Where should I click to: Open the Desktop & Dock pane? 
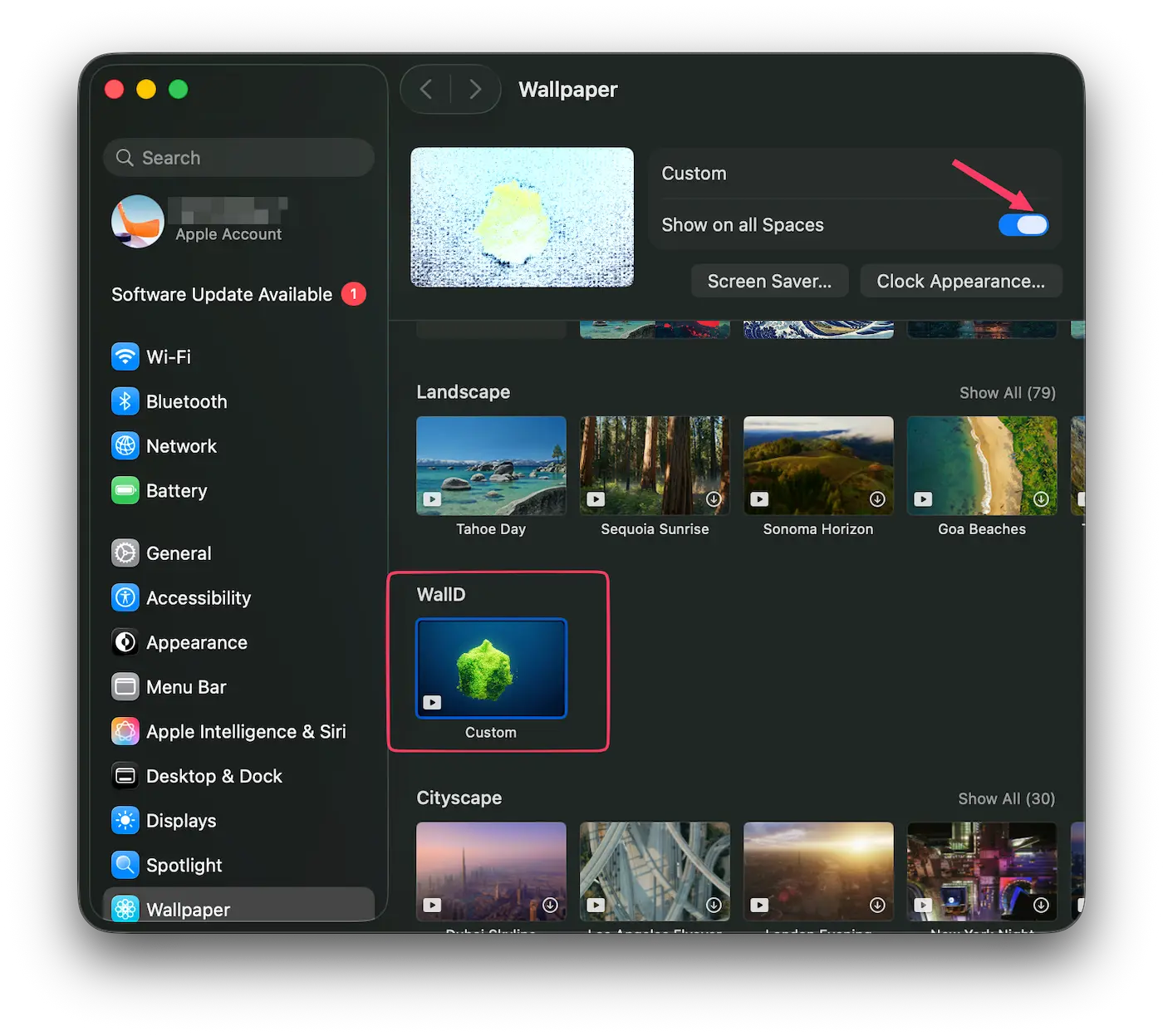[213, 776]
